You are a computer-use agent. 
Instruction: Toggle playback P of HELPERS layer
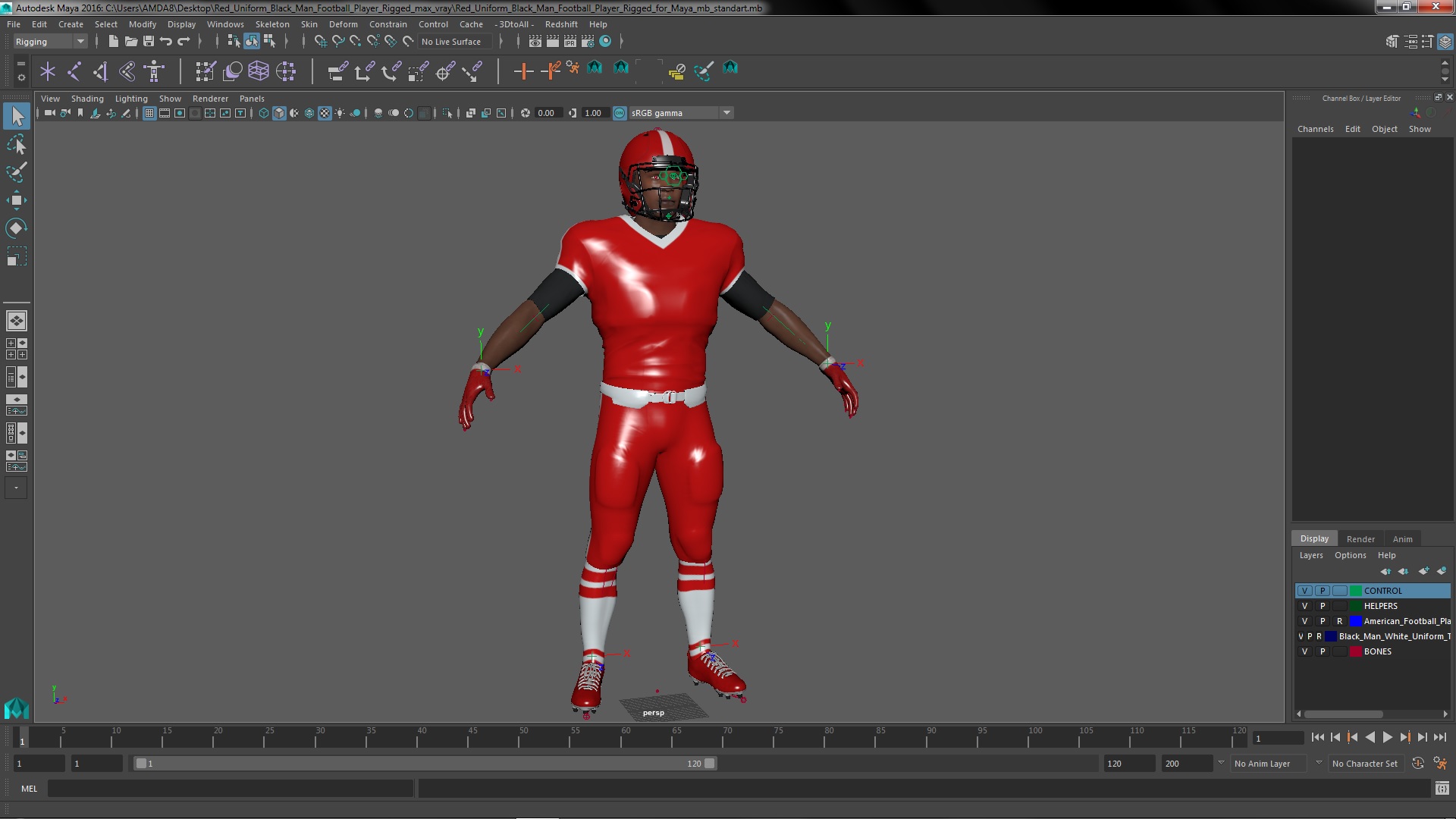[x=1323, y=606]
